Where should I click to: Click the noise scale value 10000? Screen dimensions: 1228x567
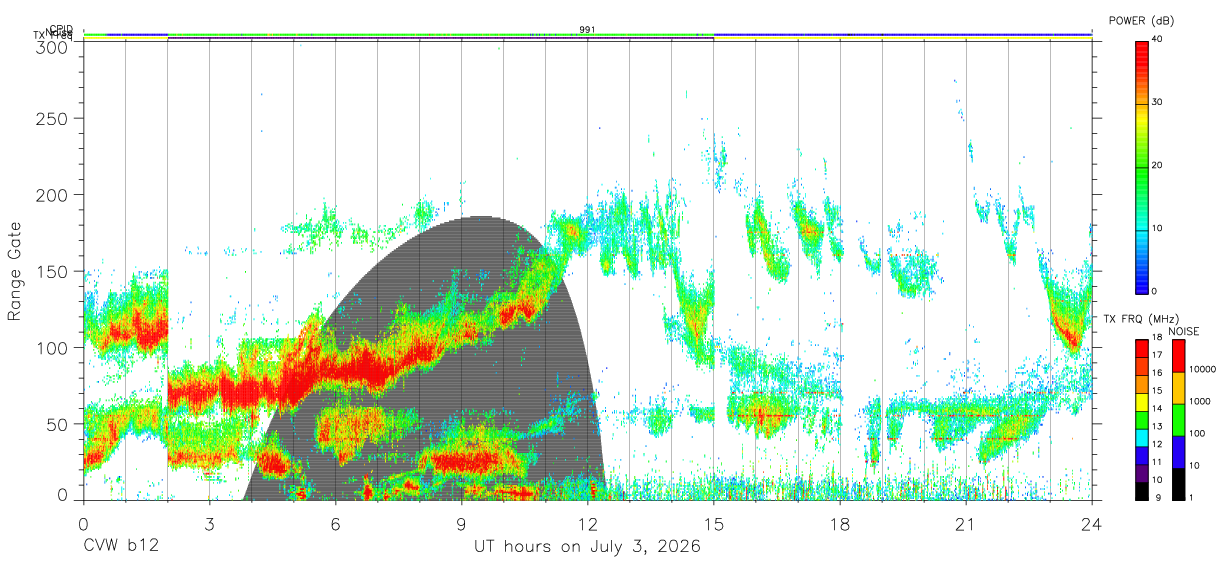(1204, 370)
